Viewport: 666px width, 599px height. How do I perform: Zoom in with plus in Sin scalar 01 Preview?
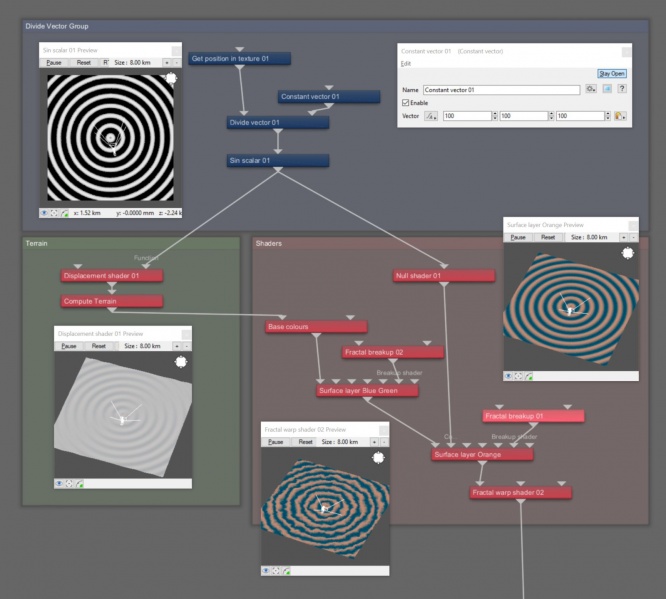tap(167, 62)
